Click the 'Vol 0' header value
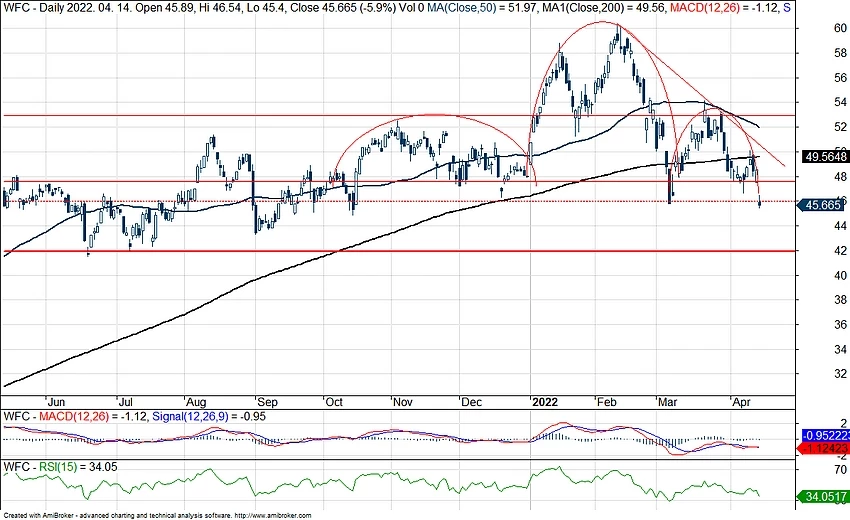850x520 pixels. [x=411, y=8]
